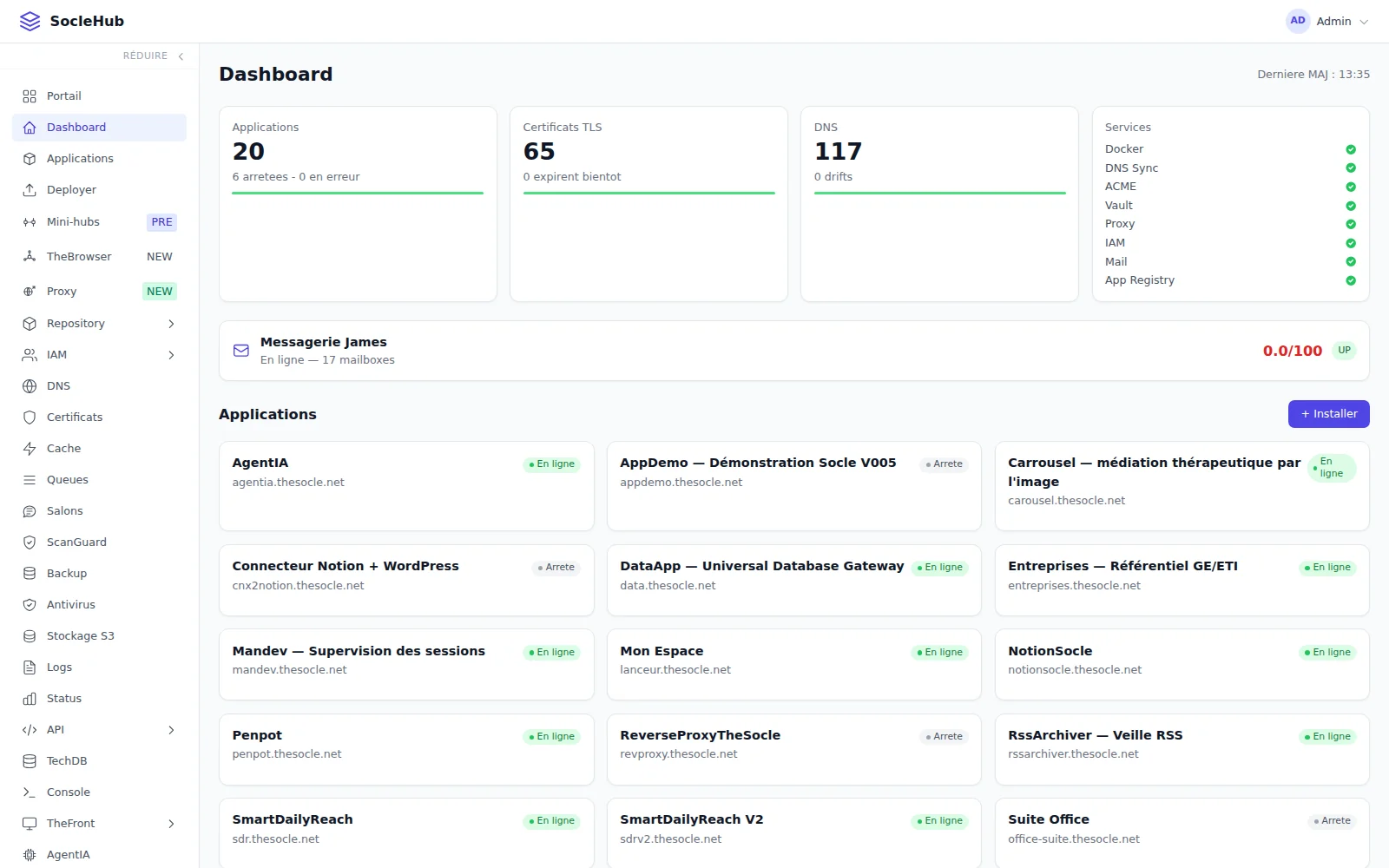1389x868 pixels.
Task: Open TechDB menu item
Action: click(99, 761)
